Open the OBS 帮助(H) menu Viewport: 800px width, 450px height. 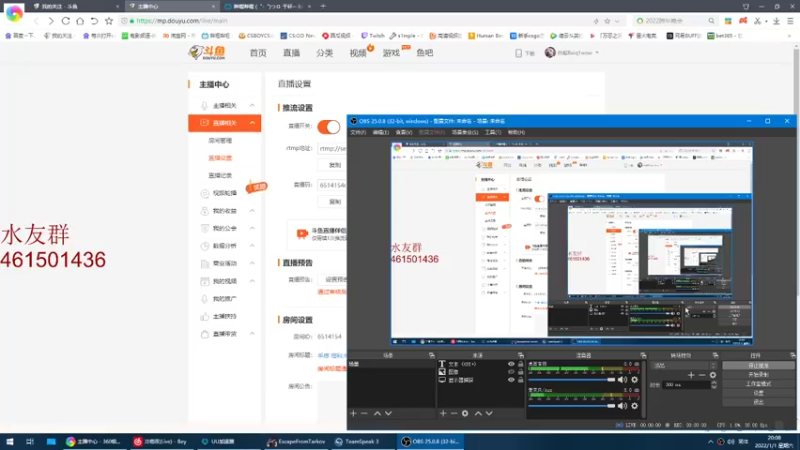coord(516,132)
